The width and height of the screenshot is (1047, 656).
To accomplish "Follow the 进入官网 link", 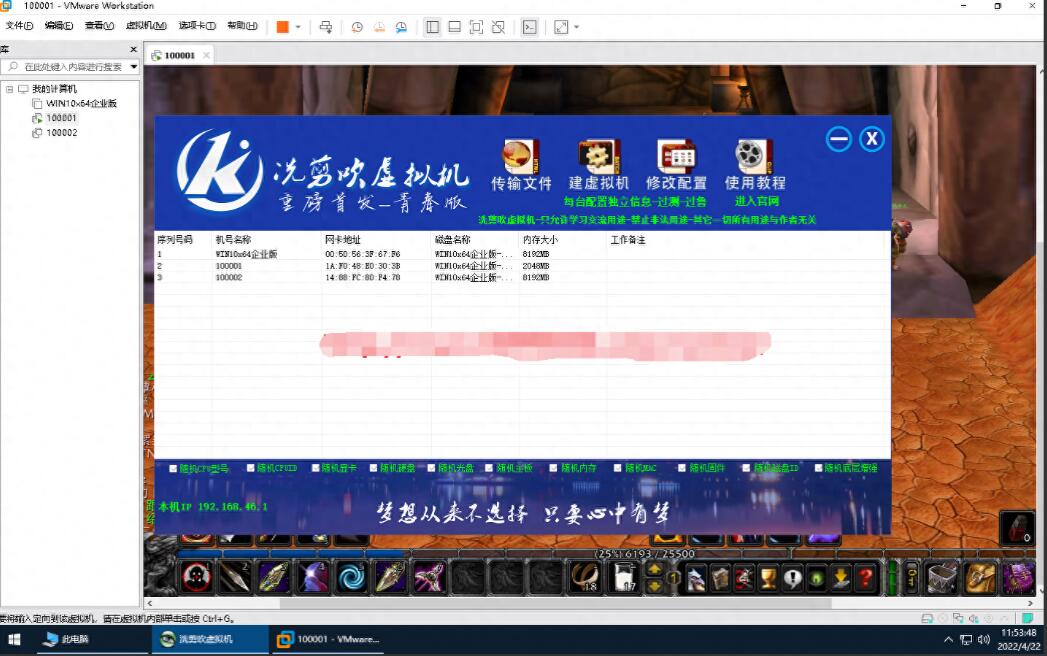I will (757, 201).
